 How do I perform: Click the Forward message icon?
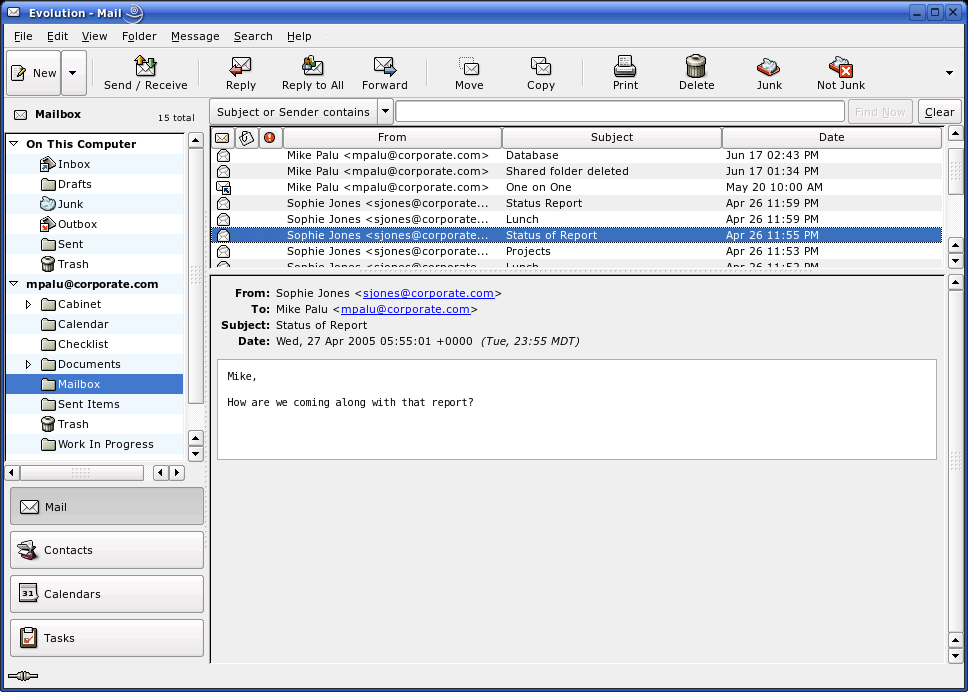pyautogui.click(x=384, y=72)
